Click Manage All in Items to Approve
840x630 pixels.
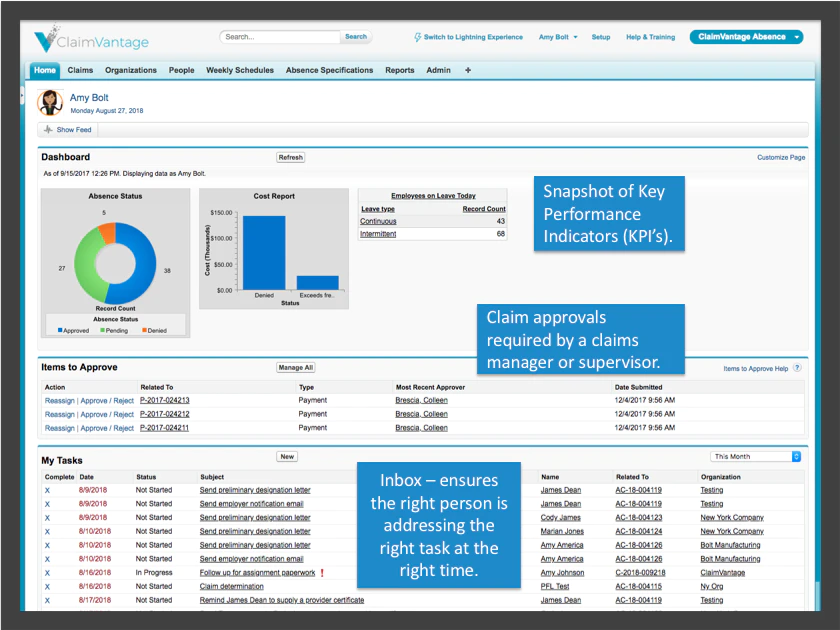296,368
